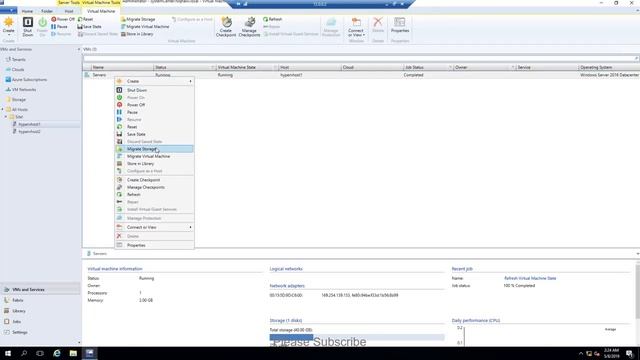Screen dimensions: 640x360
Task: Collapse the VMs and Services pane arrow
Action: pos(79,49)
